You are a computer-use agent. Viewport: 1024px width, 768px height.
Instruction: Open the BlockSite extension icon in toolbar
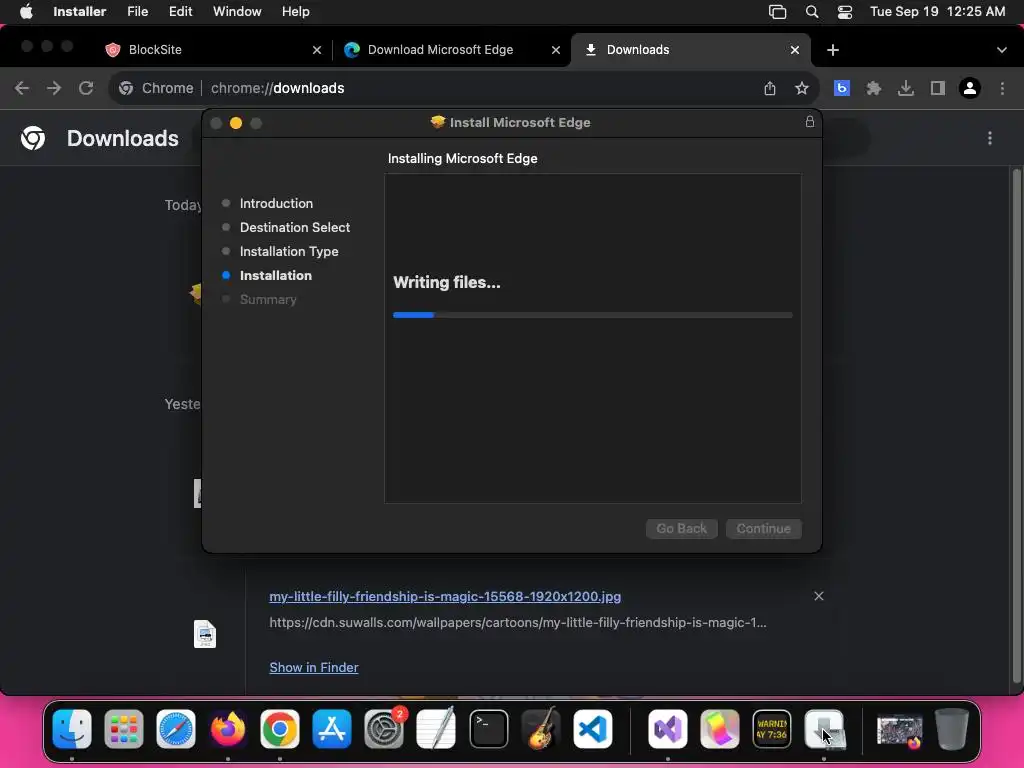pyautogui.click(x=842, y=88)
